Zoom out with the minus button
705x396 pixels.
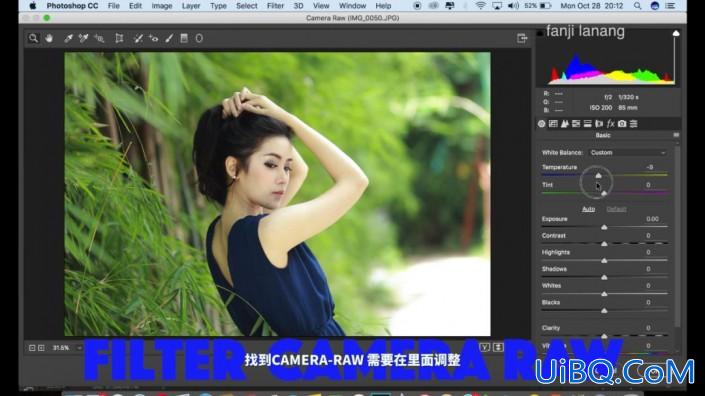point(32,348)
